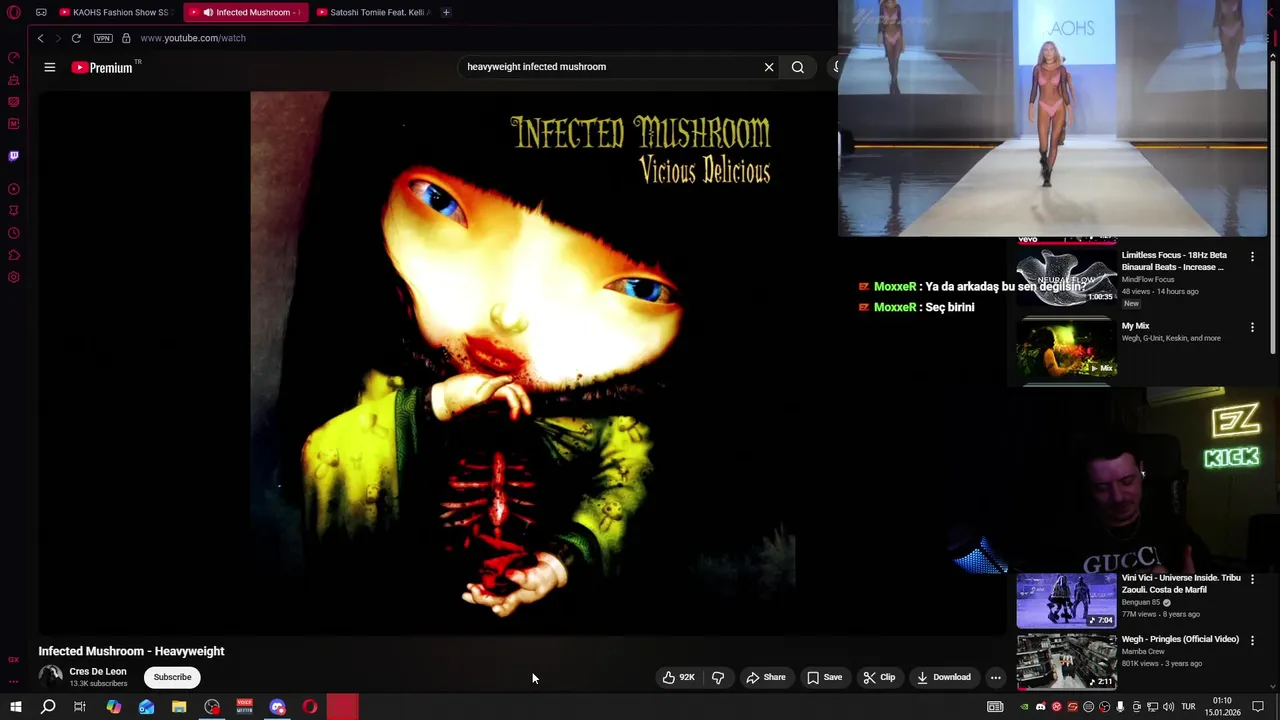Switch to KAOHS Fashion Show tab
Viewport: 1280px width, 720px height.
click(x=116, y=12)
